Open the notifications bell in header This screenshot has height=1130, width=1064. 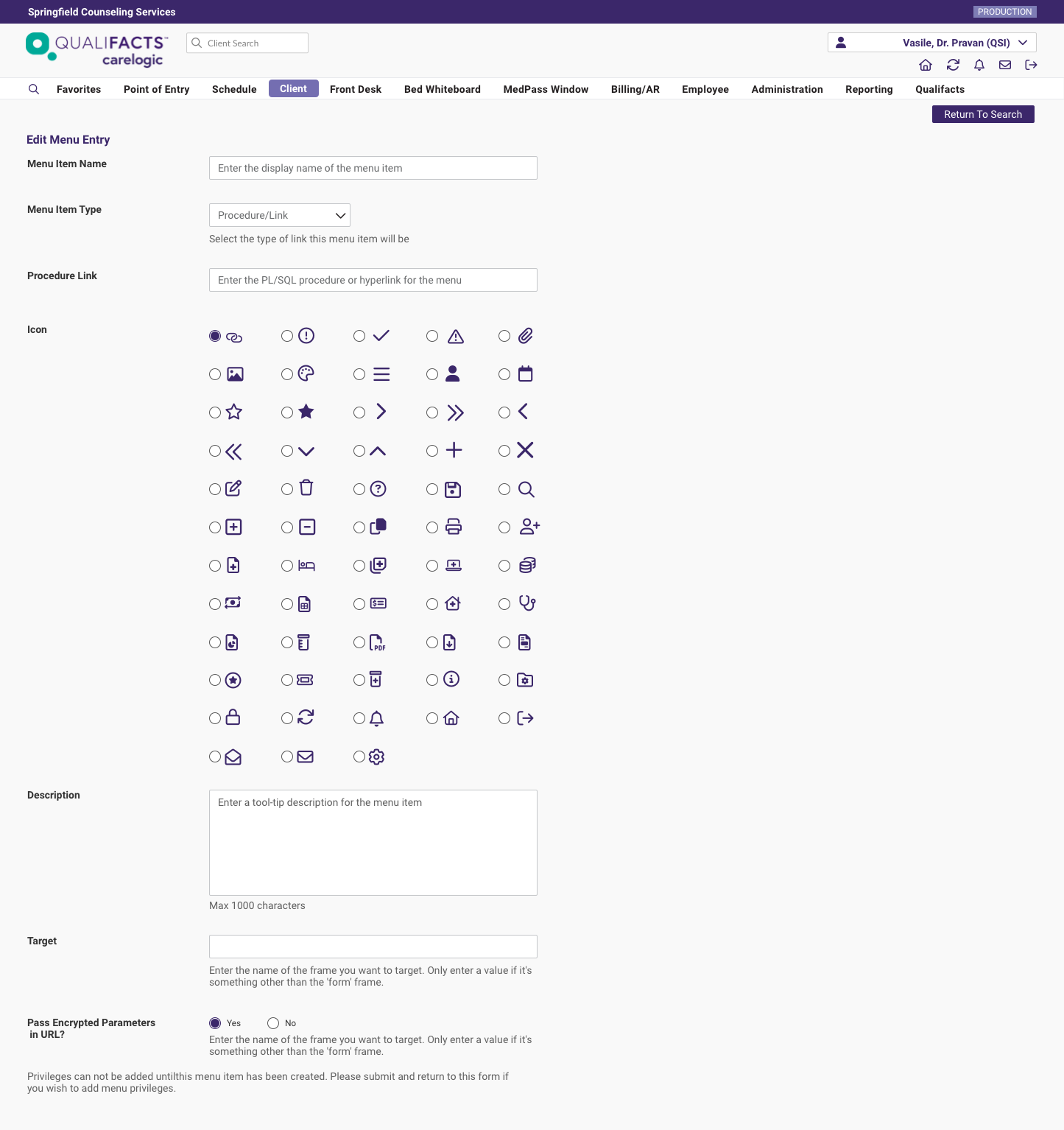(979, 65)
